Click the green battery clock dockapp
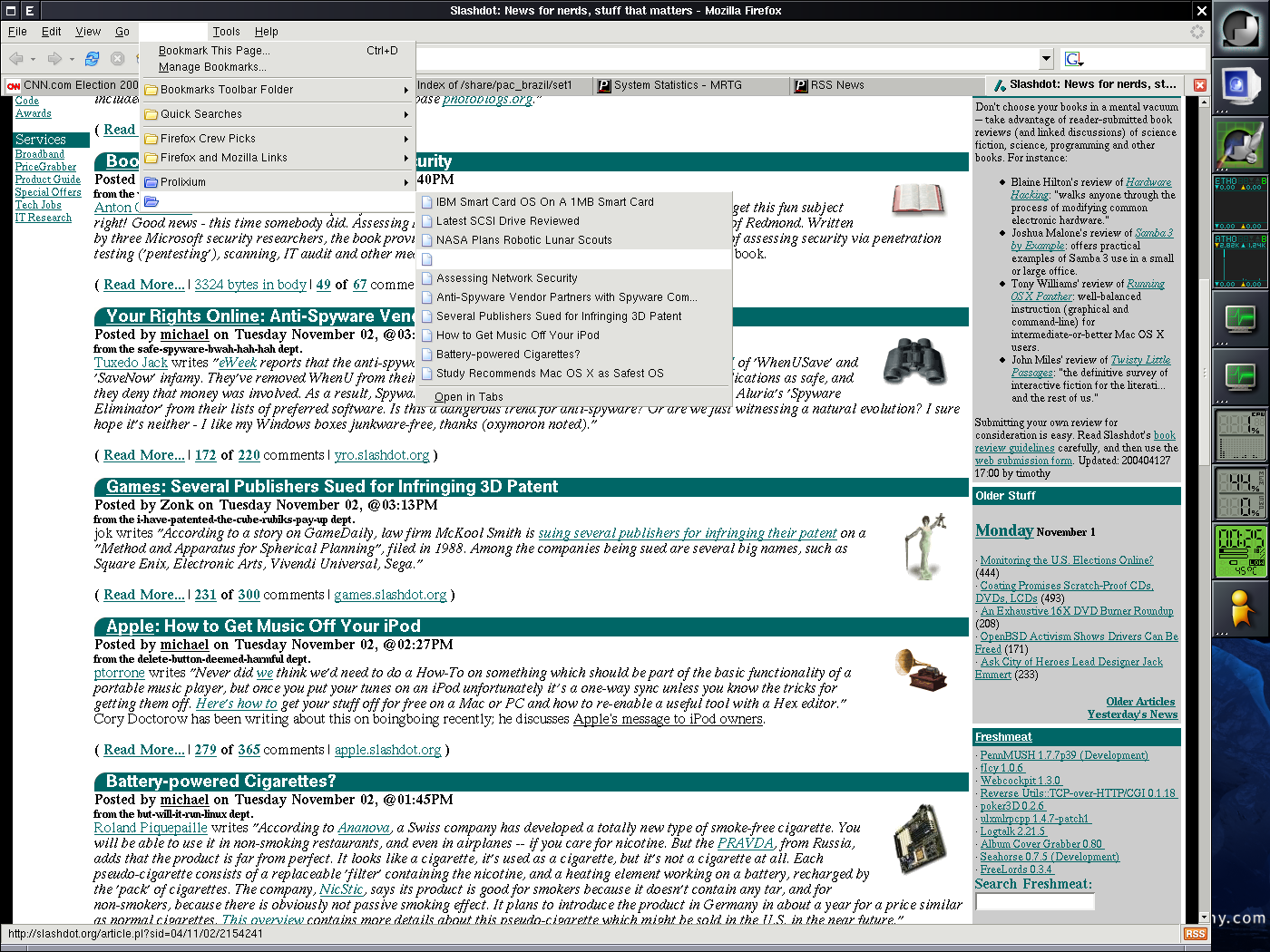This screenshot has width=1270, height=952. click(1240, 550)
